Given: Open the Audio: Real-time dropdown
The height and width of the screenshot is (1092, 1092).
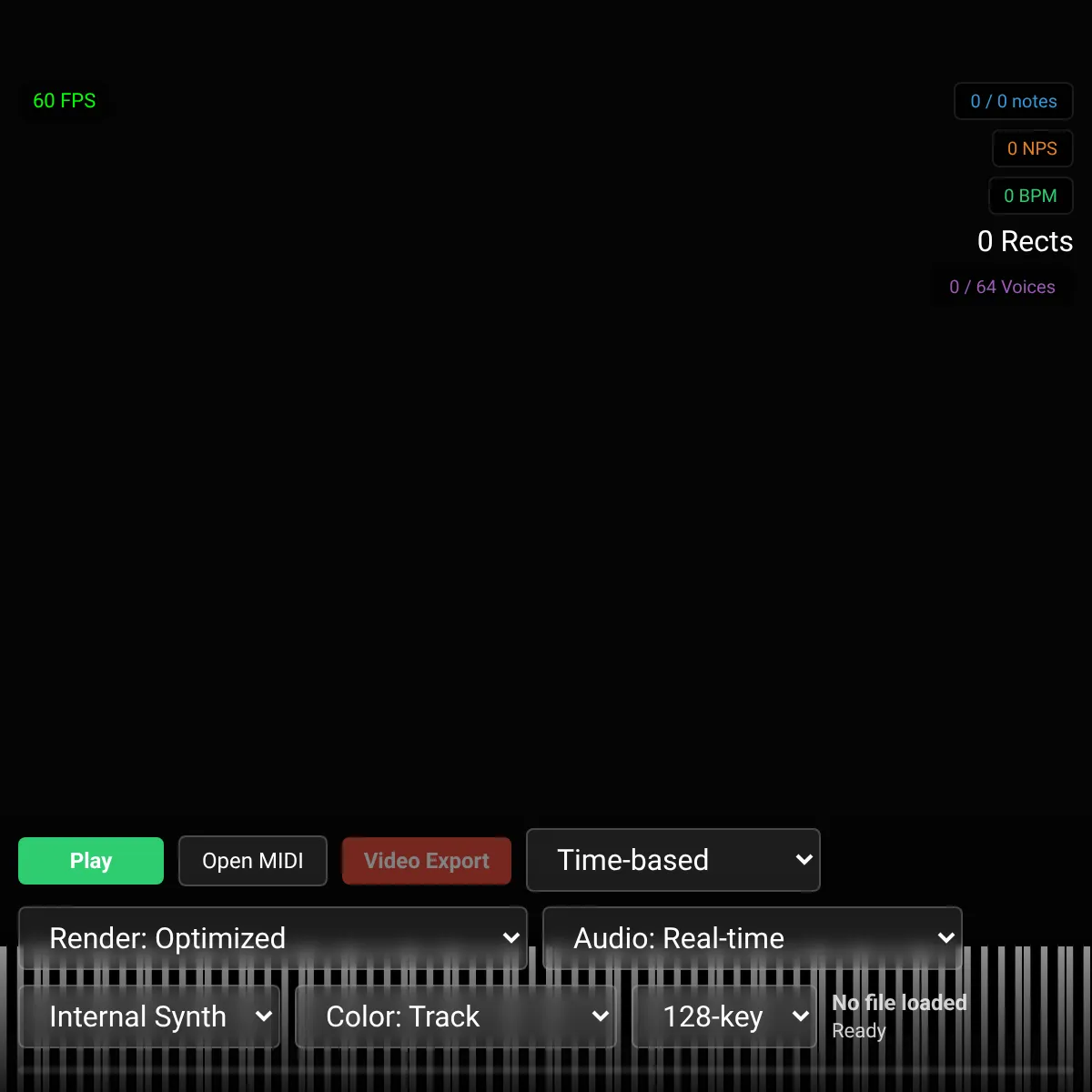Looking at the screenshot, I should tap(752, 937).
